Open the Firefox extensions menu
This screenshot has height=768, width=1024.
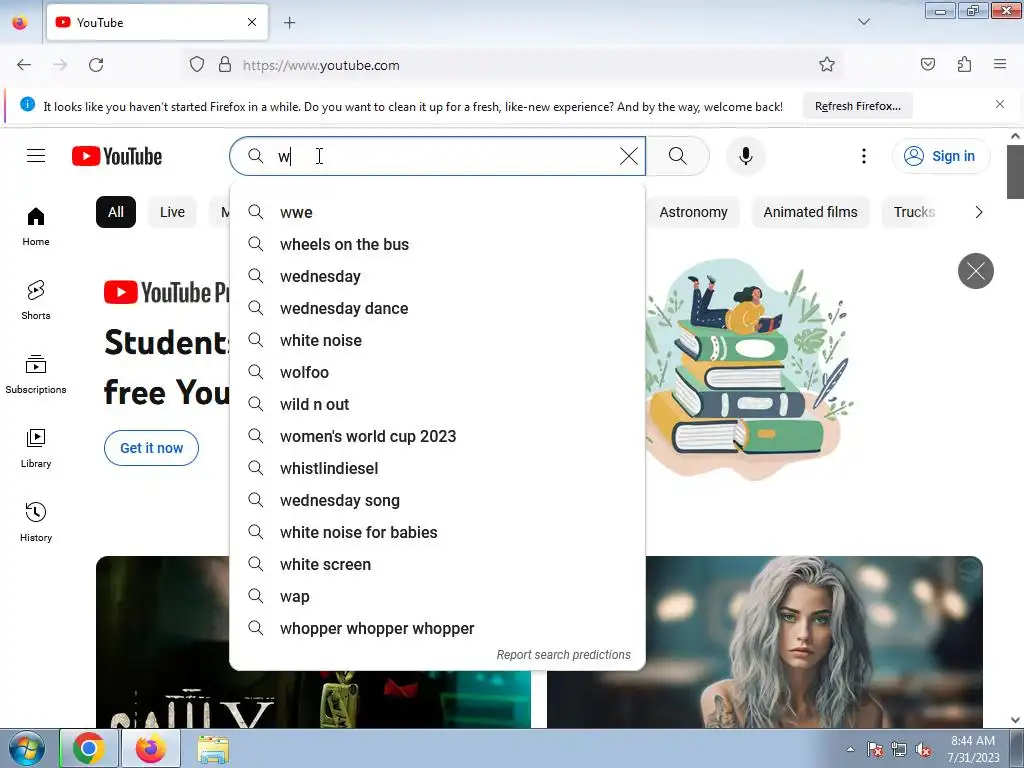(x=964, y=64)
